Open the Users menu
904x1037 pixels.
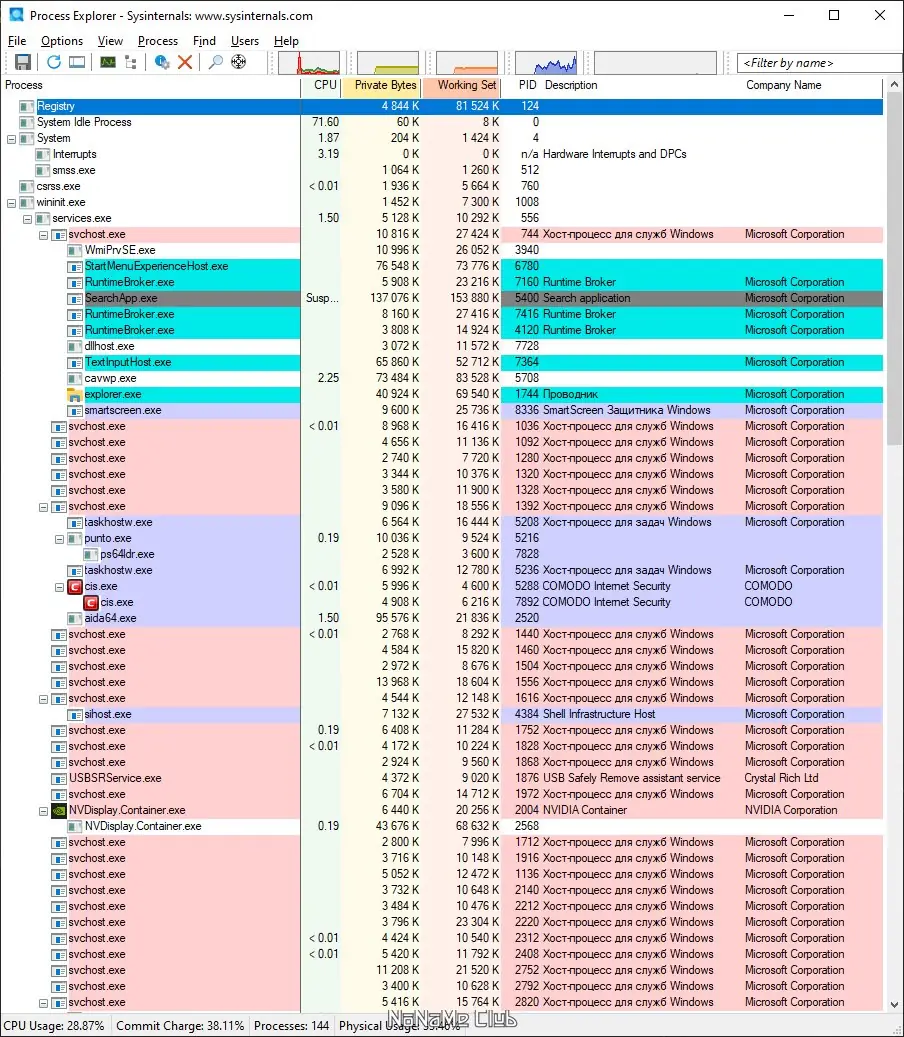245,41
